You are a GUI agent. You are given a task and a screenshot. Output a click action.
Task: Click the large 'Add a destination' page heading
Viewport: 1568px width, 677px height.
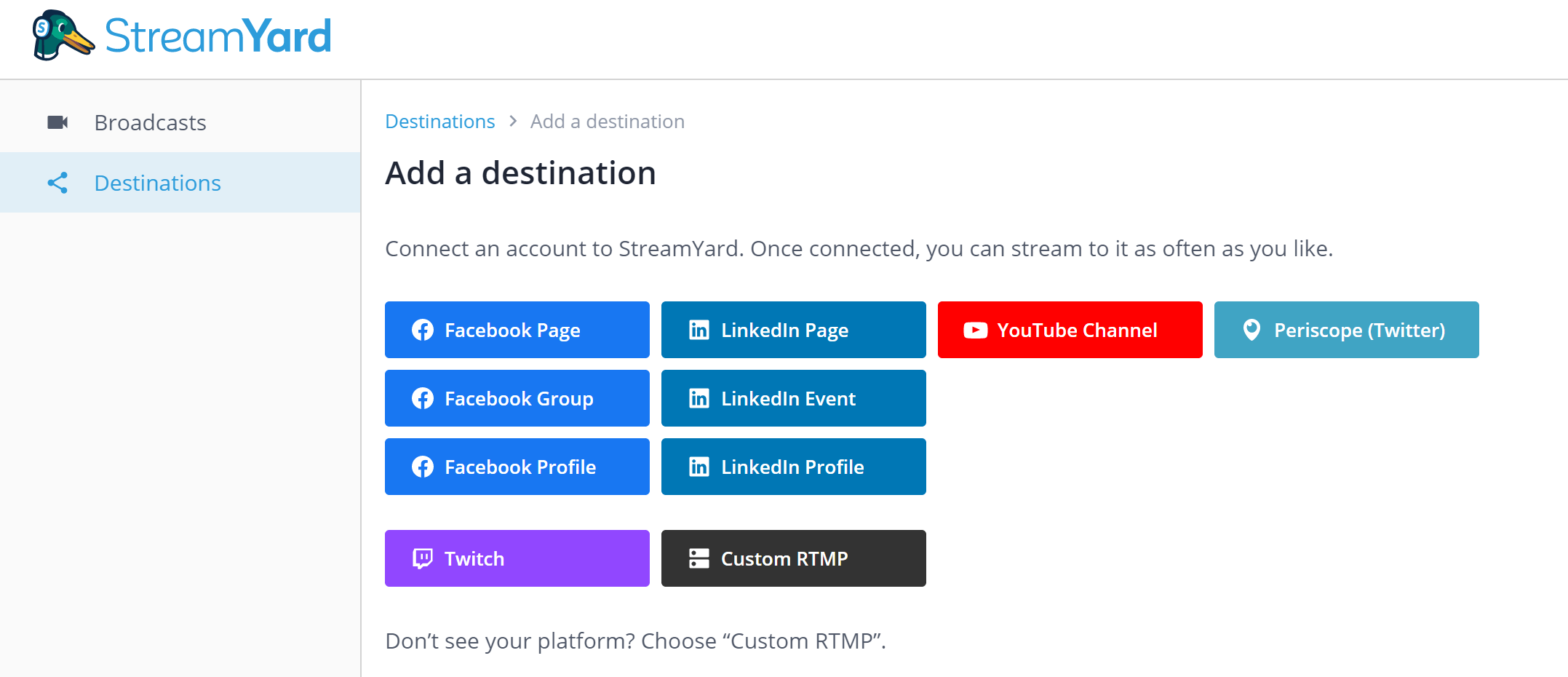click(521, 173)
